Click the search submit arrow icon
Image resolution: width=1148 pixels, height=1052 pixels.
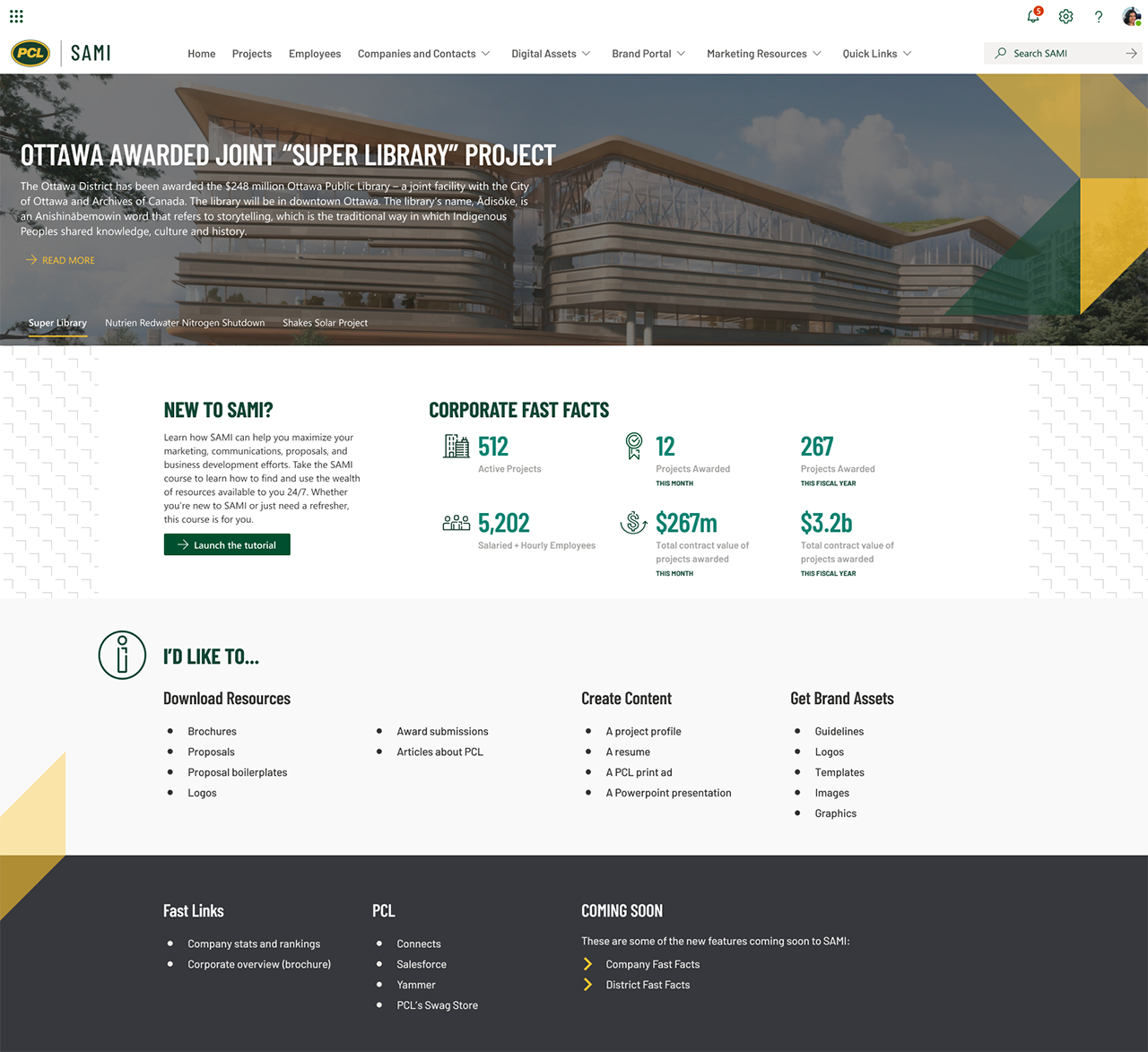click(x=1131, y=53)
